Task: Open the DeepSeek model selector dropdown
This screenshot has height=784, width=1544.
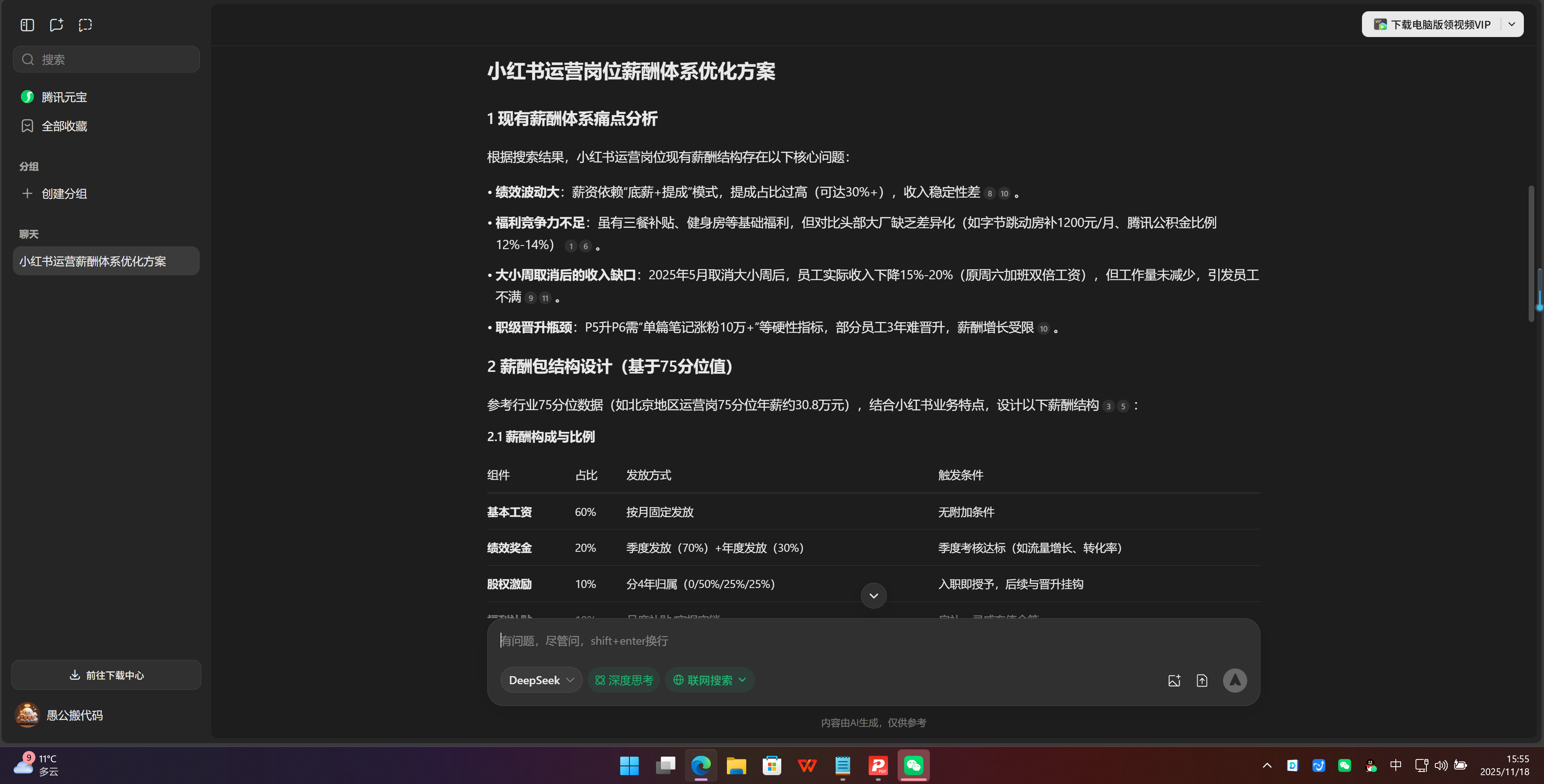Action: click(540, 680)
